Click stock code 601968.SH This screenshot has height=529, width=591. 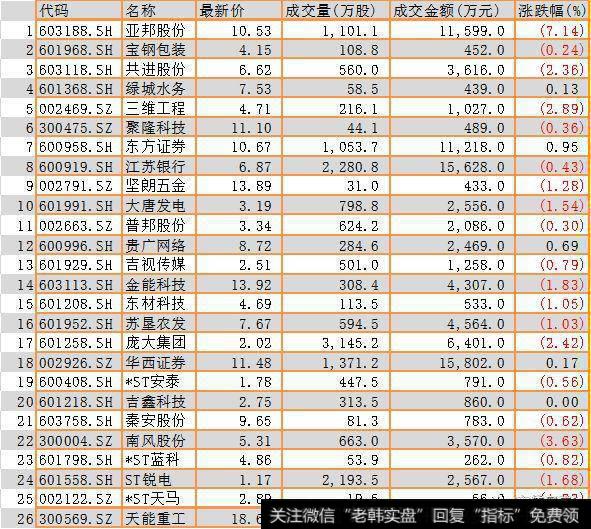76,50
